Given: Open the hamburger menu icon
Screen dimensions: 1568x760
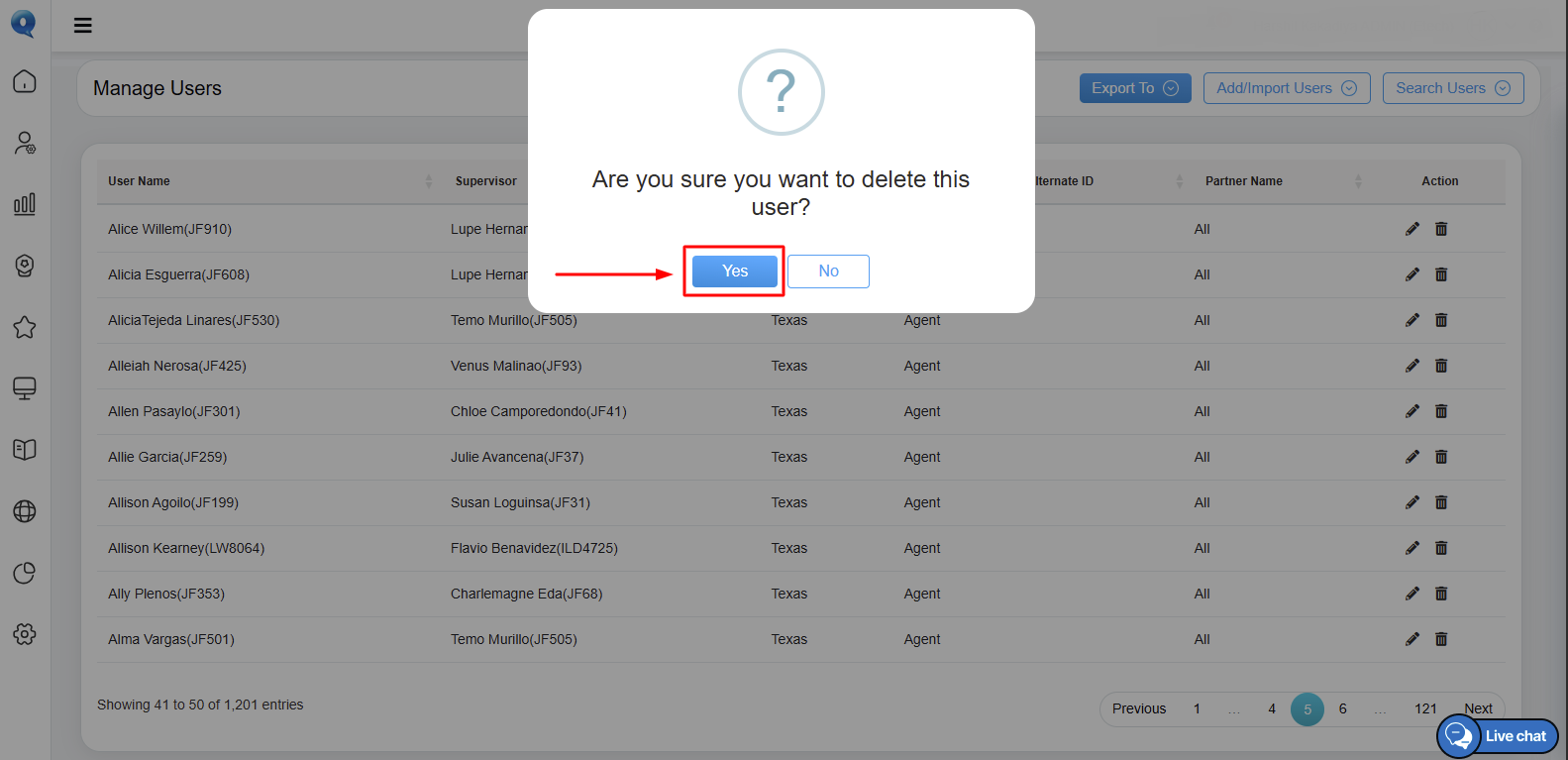Looking at the screenshot, I should pos(83,26).
